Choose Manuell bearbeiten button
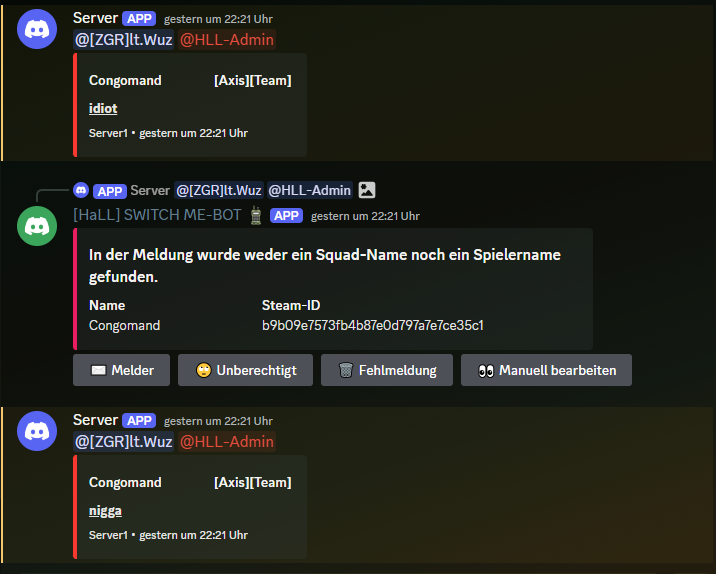This screenshot has height=574, width=716. [546, 370]
